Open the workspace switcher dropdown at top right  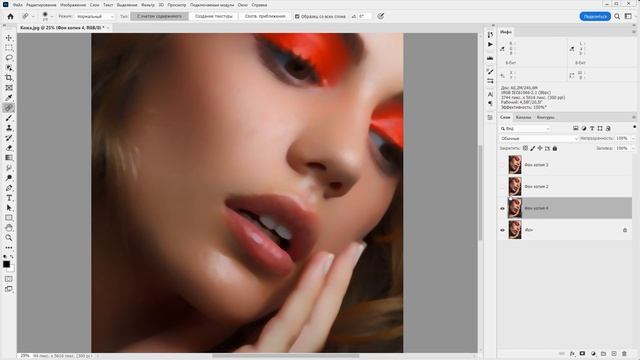(628, 16)
